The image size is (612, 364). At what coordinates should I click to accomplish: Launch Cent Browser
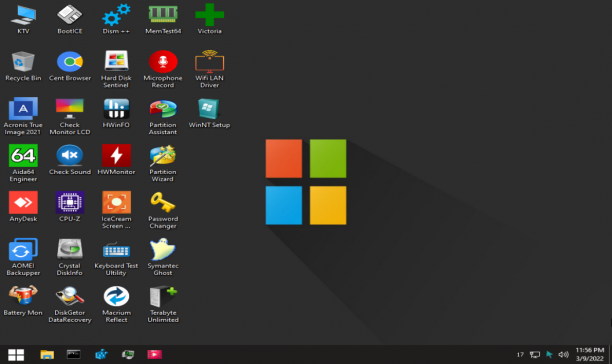click(x=69, y=66)
